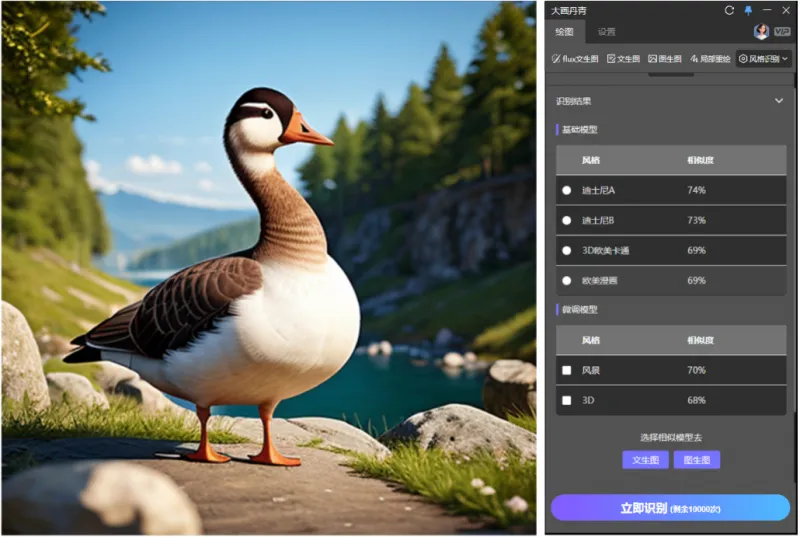This screenshot has height=537, width=800.
Task: Select the flux文生图 tool
Action: (x=575, y=59)
